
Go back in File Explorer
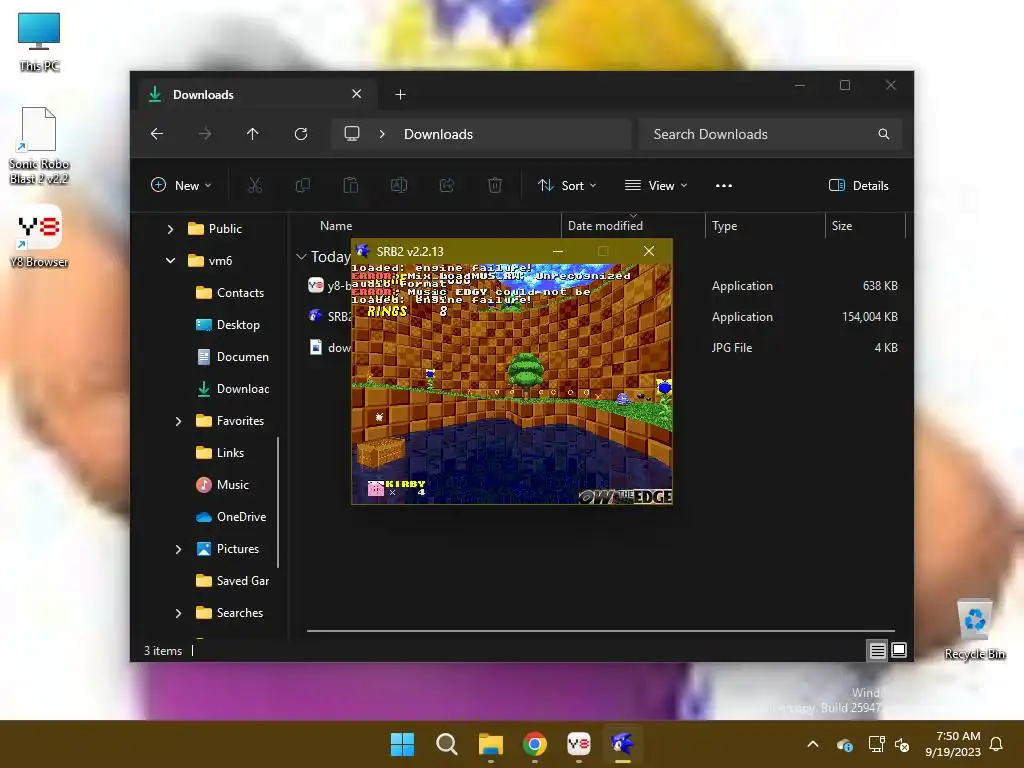coord(157,134)
